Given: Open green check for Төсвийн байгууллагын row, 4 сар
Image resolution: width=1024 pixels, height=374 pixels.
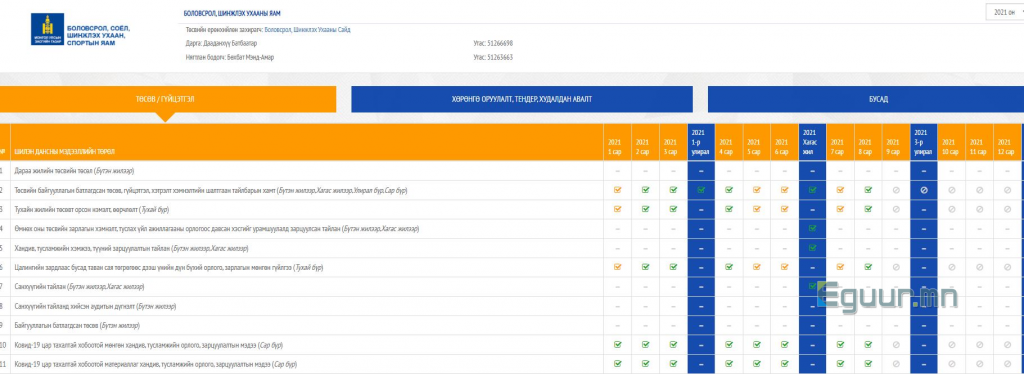Looking at the screenshot, I should point(729,190).
